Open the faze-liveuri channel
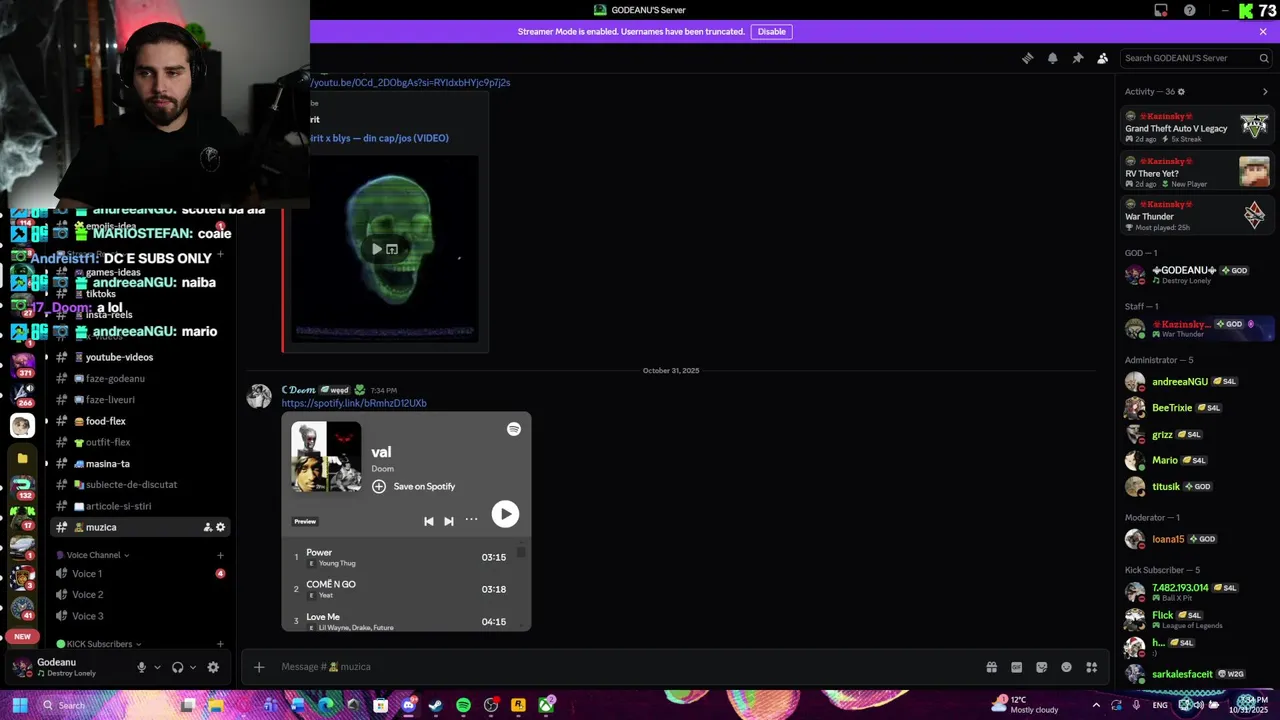 140,400
